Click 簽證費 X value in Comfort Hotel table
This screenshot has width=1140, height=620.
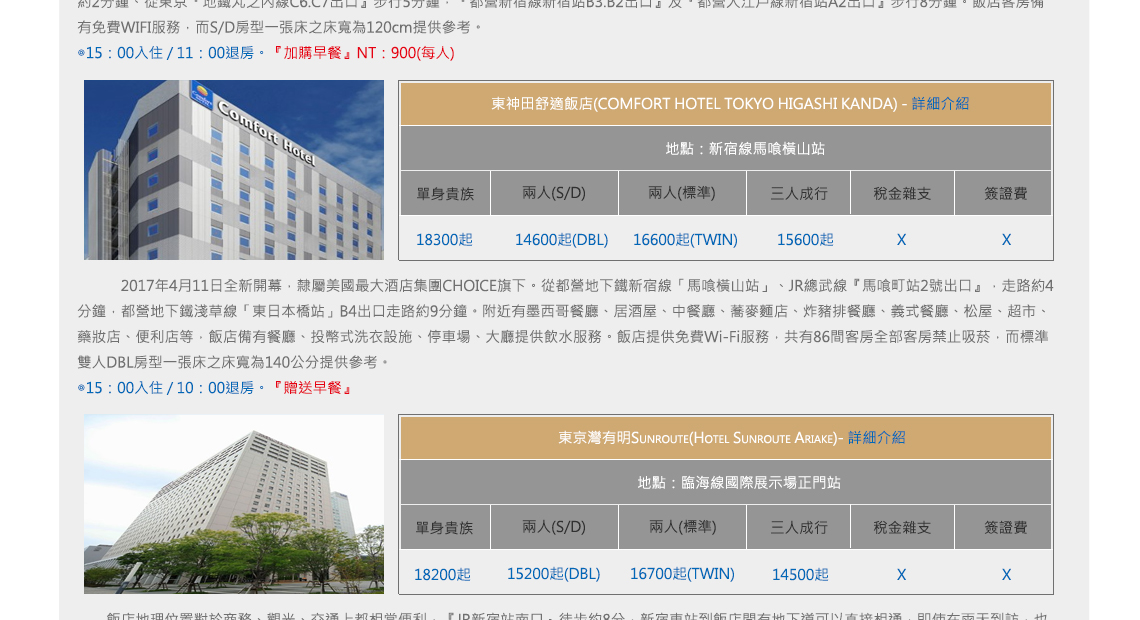1006,240
